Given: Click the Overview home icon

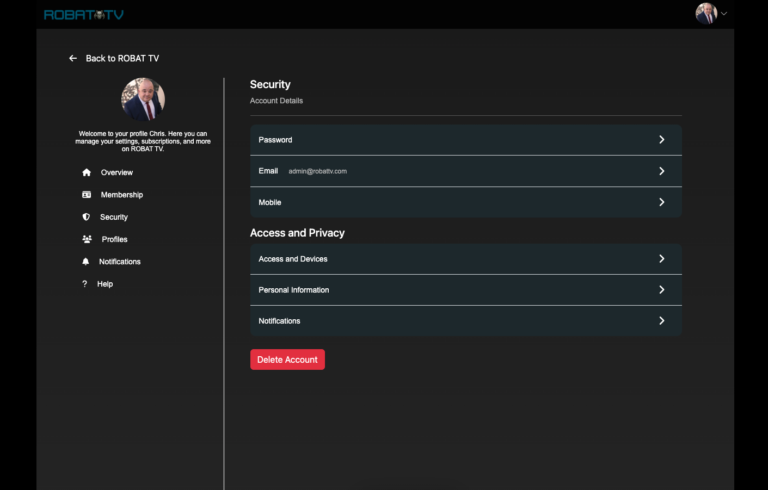Looking at the screenshot, I should [87, 172].
